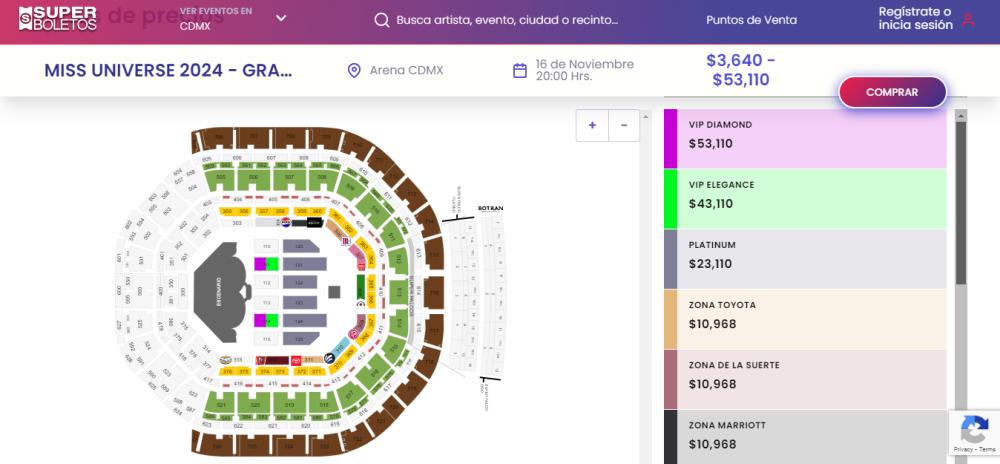
Task: Select the magenta VIP Diamond color swatch
Action: pyautogui.click(x=670, y=138)
